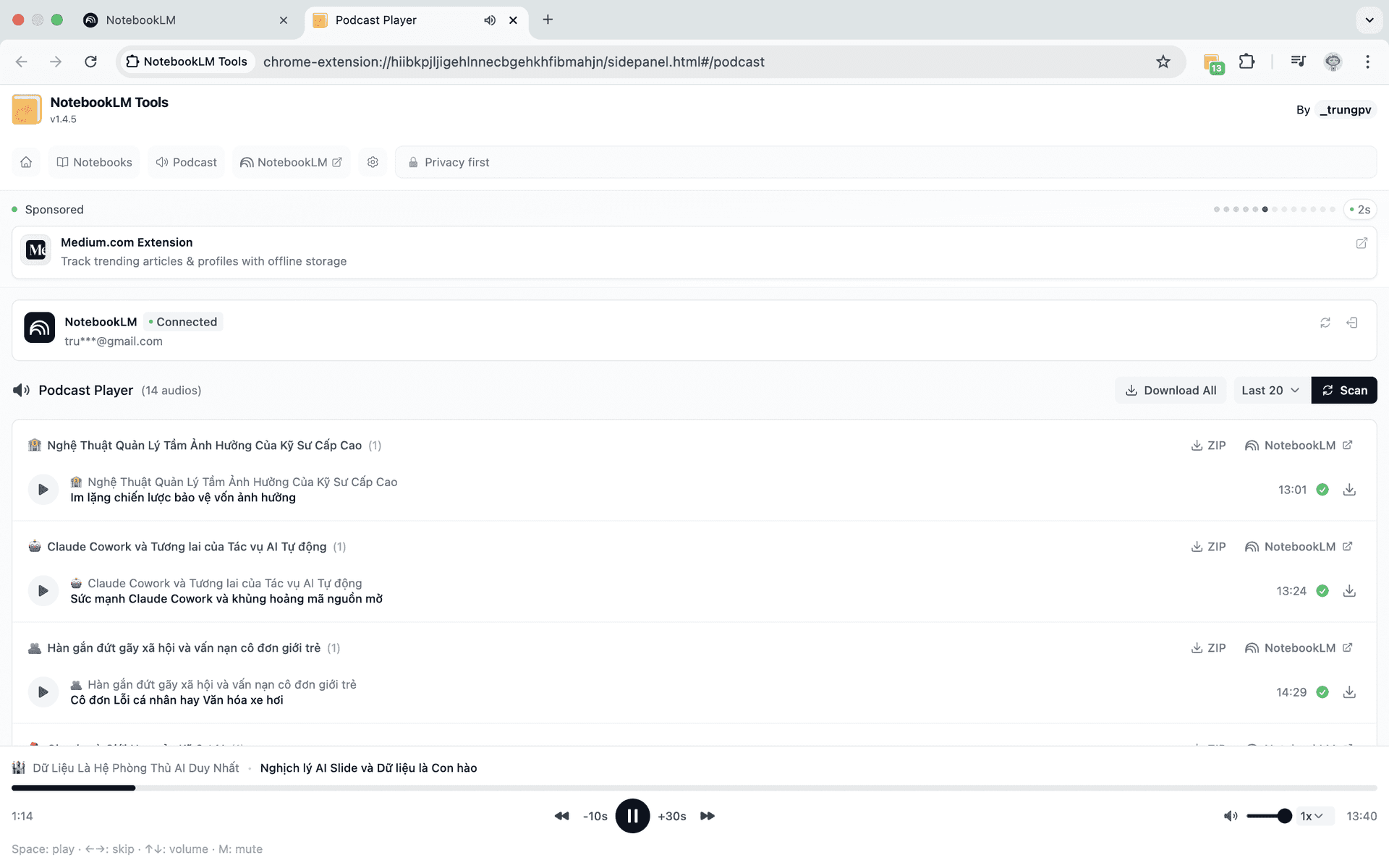Pause the currently playing podcast
1389x868 pixels.
(632, 816)
